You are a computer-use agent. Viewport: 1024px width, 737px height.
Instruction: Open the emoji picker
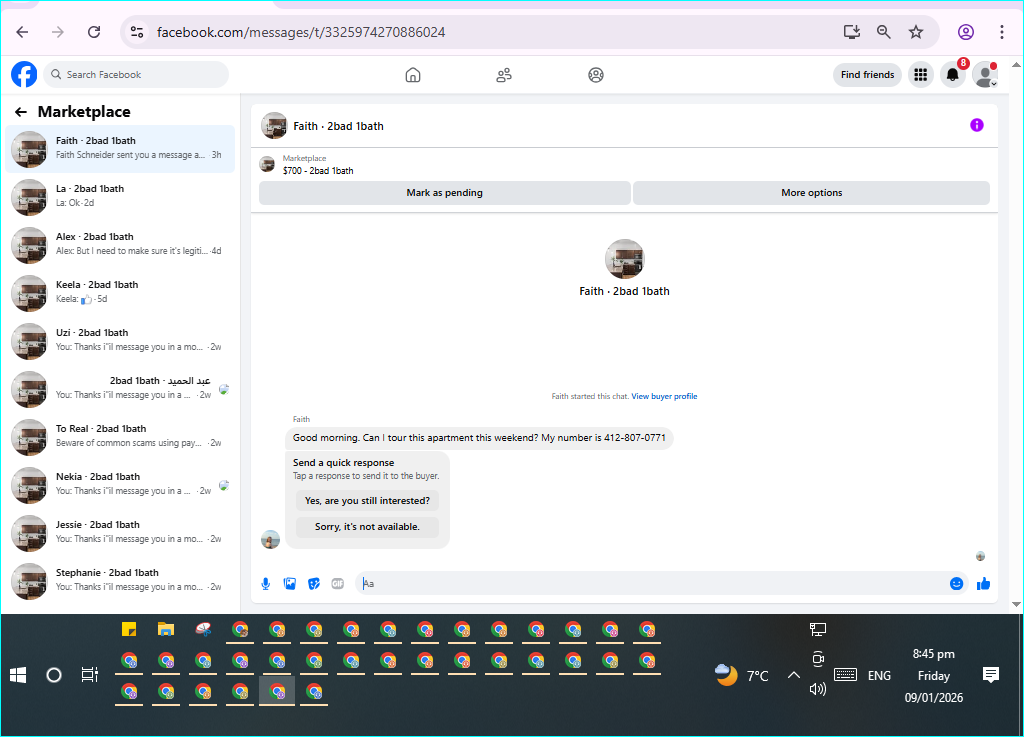[956, 584]
